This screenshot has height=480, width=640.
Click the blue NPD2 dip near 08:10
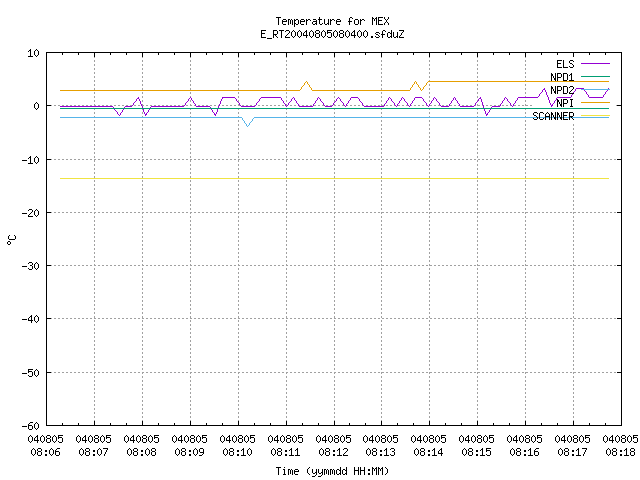(247, 122)
